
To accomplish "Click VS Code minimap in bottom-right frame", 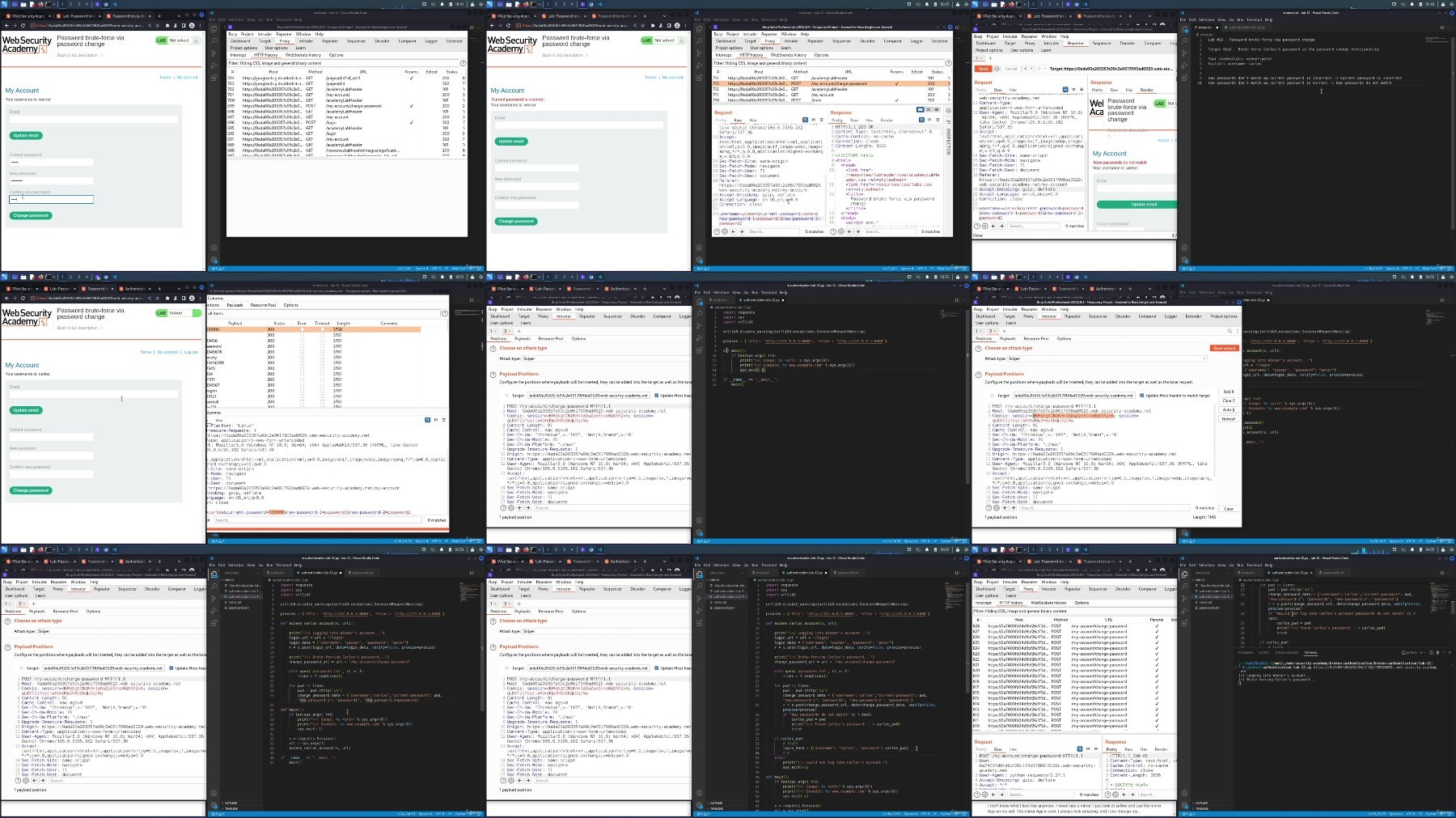I will [1440, 596].
